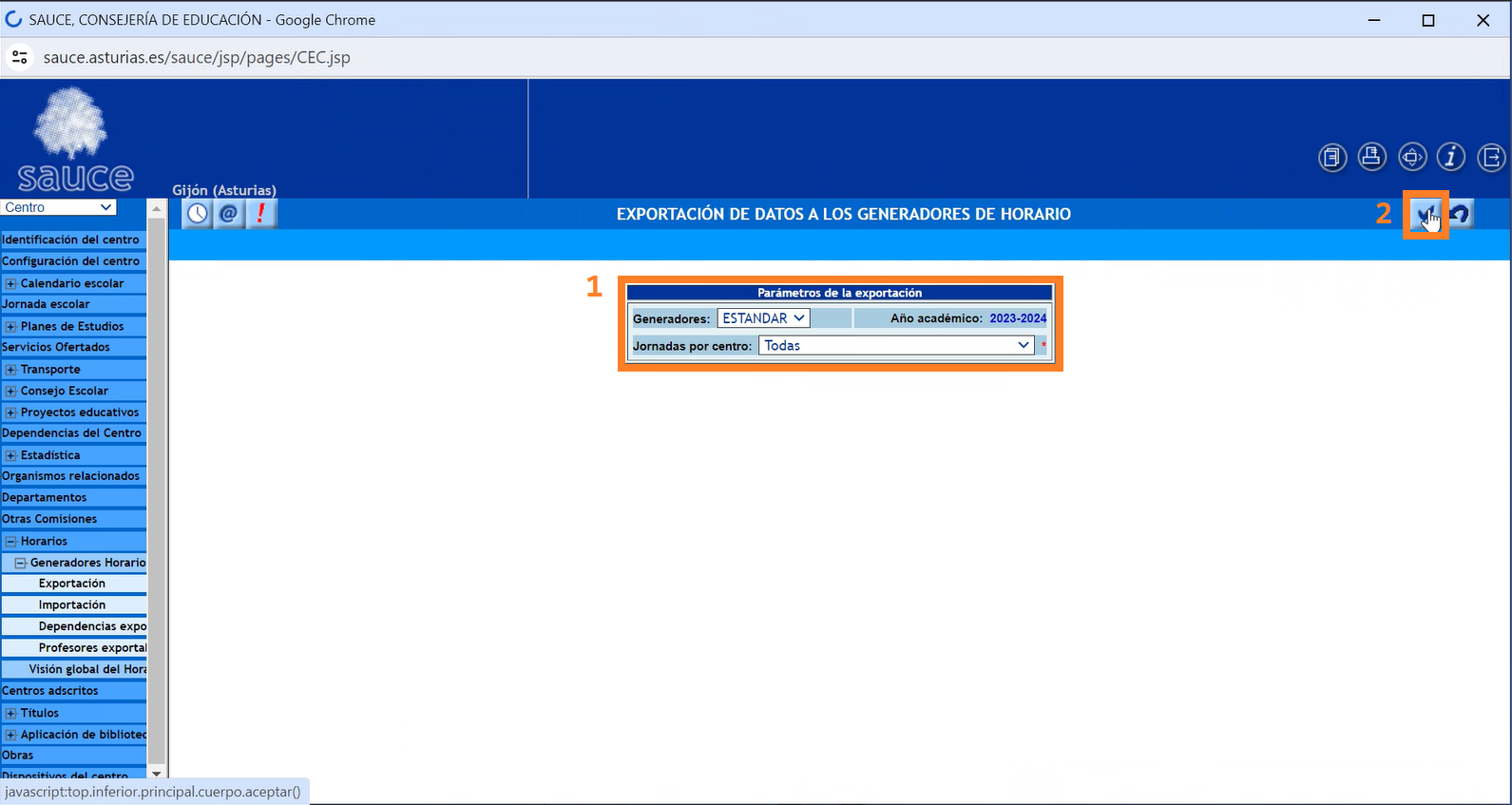Expand Consejo Escolar plus icon
This screenshot has width=1512, height=805.
click(10, 391)
